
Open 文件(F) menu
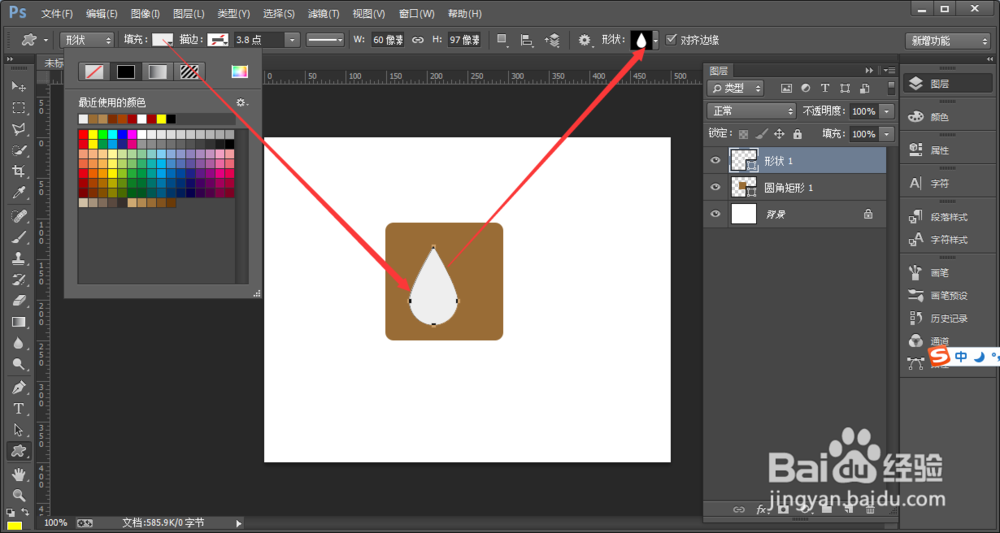(x=57, y=13)
